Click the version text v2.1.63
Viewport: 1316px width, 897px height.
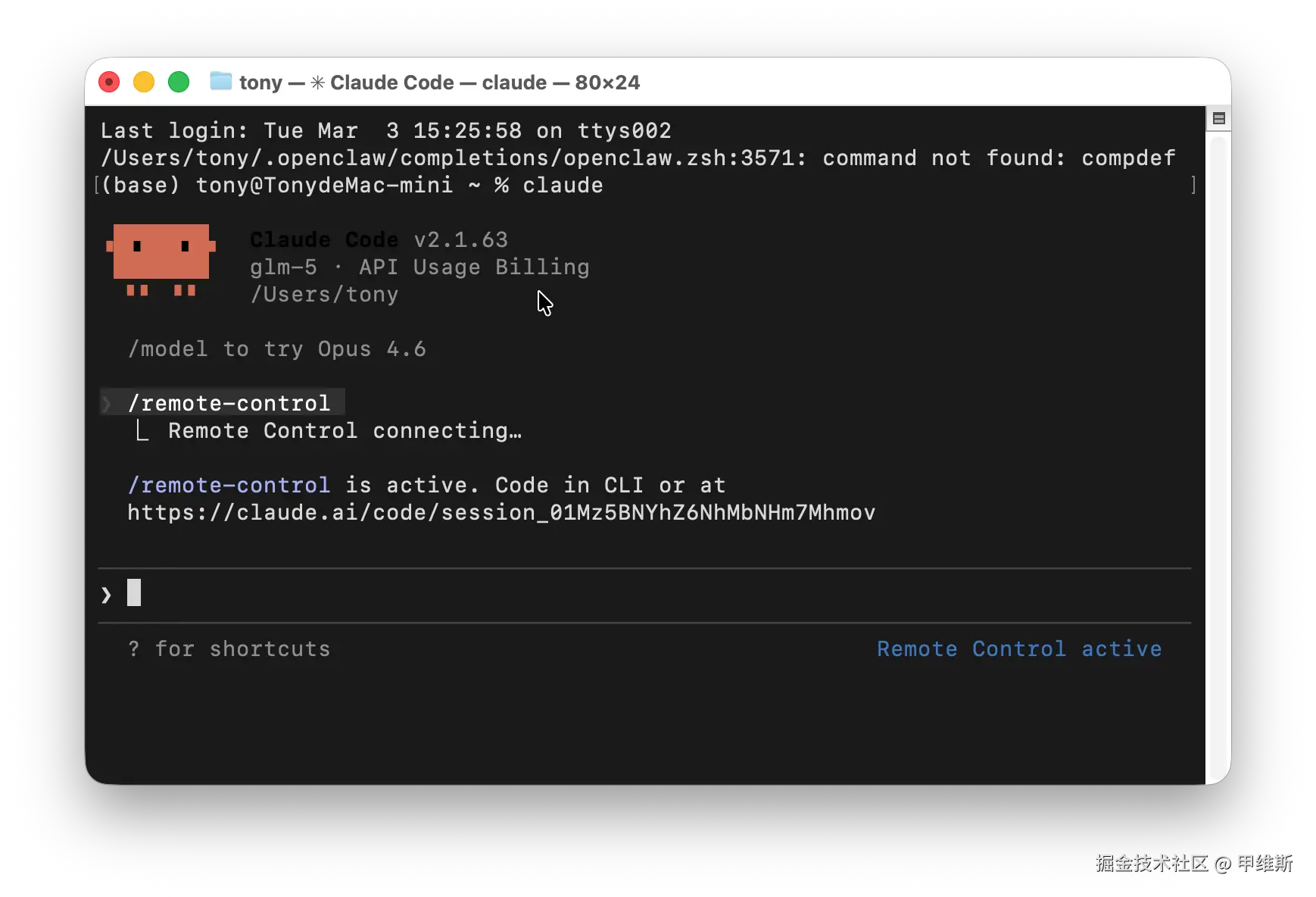[461, 240]
